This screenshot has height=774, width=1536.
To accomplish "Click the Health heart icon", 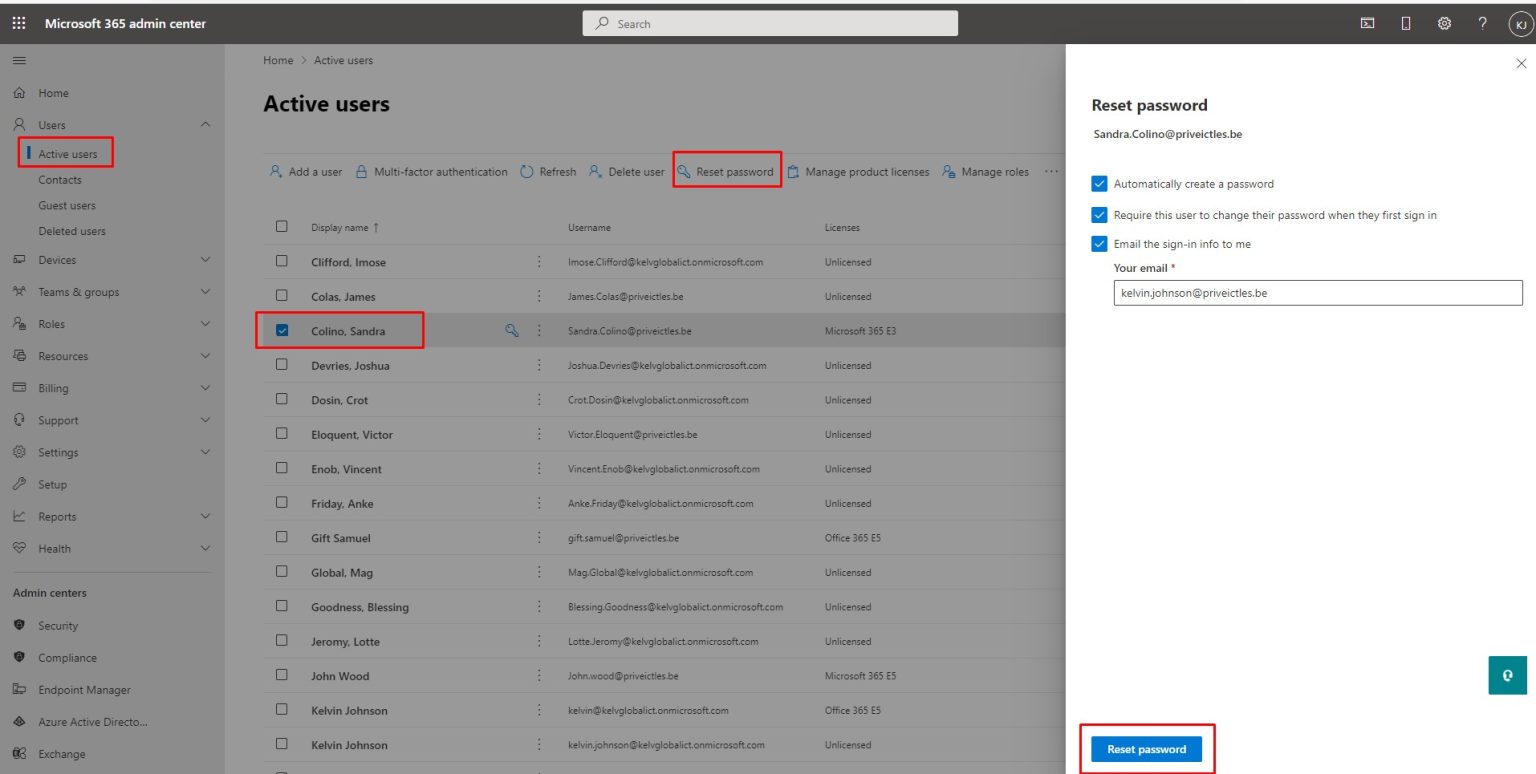I will coord(19,548).
